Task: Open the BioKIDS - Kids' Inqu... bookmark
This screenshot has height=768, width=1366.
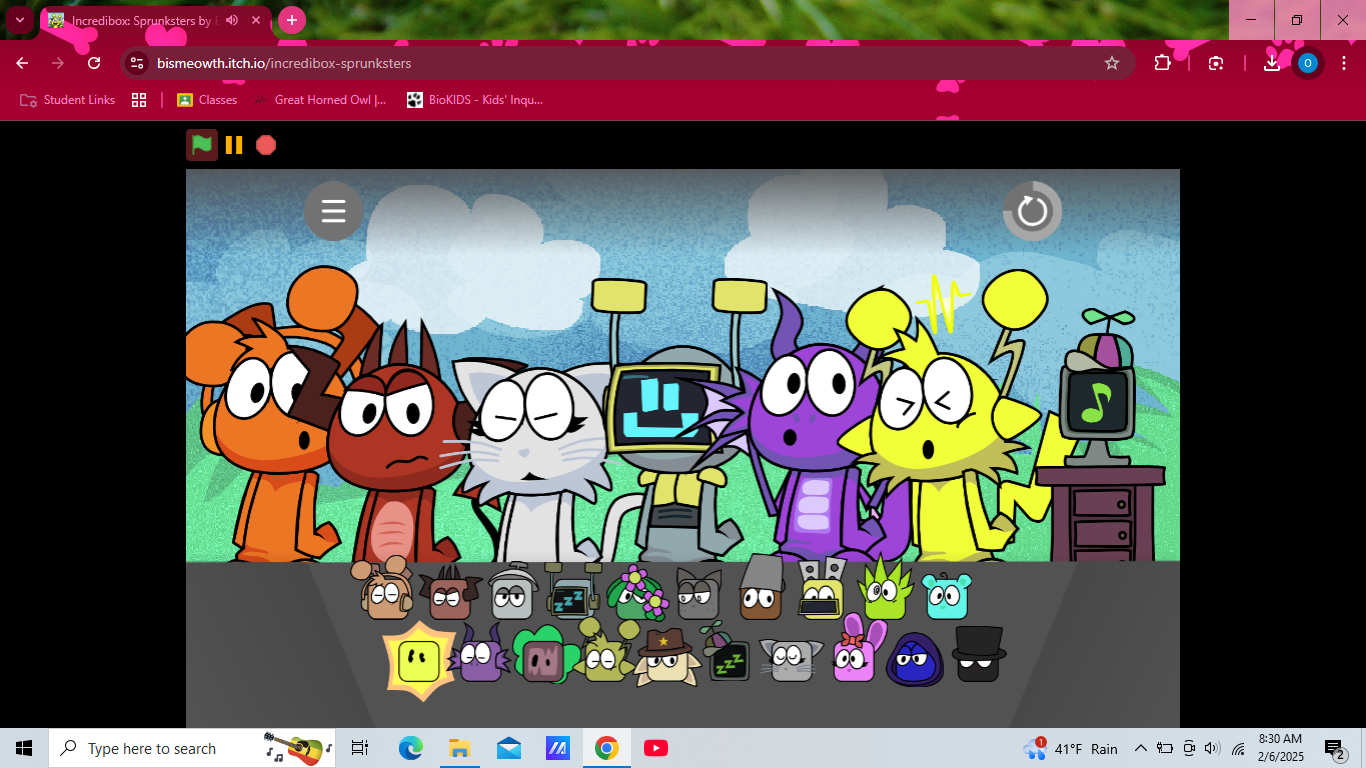Action: click(475, 100)
